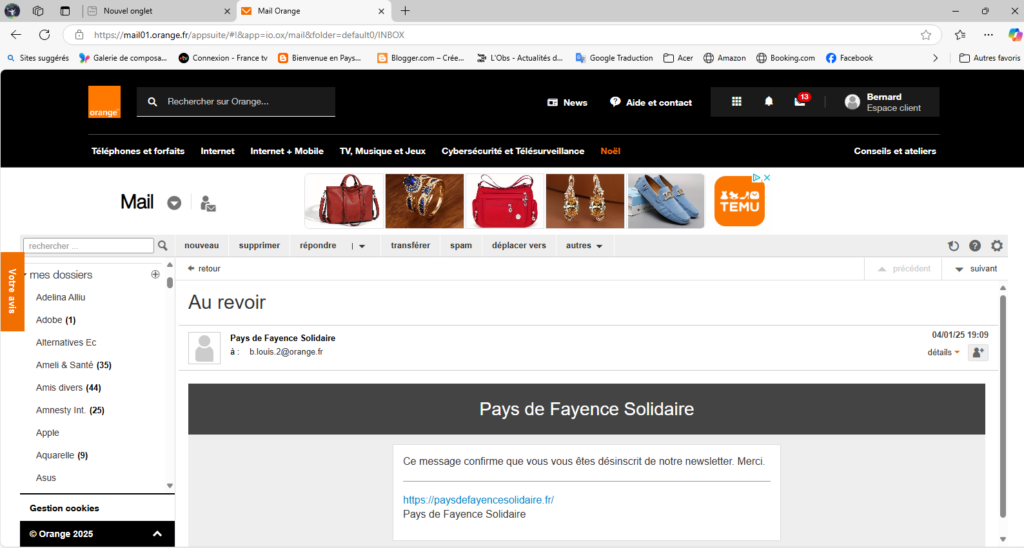Open the Internet + Mobile menu
The width and height of the screenshot is (1024, 548).
coord(286,151)
